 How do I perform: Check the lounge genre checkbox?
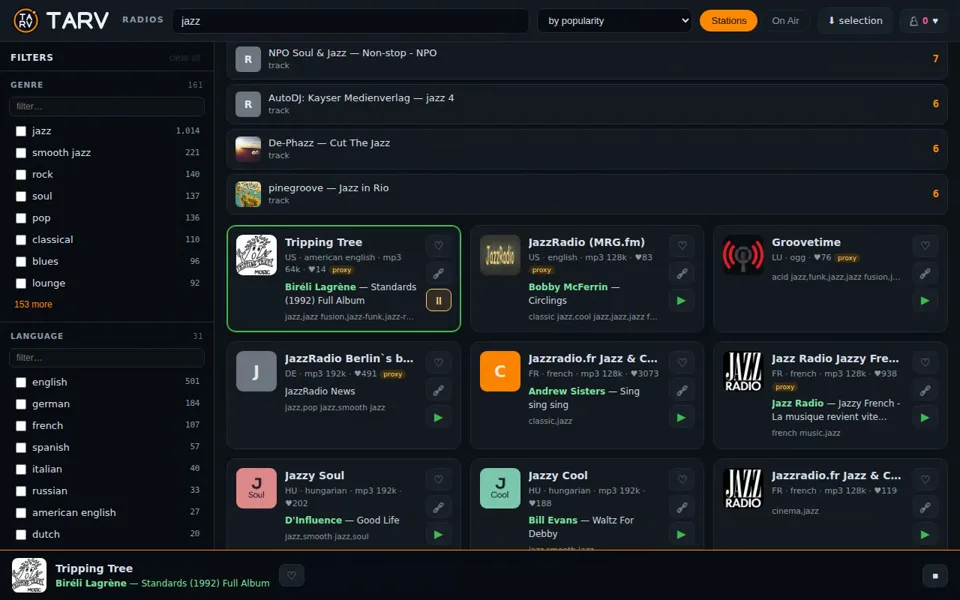click(21, 283)
